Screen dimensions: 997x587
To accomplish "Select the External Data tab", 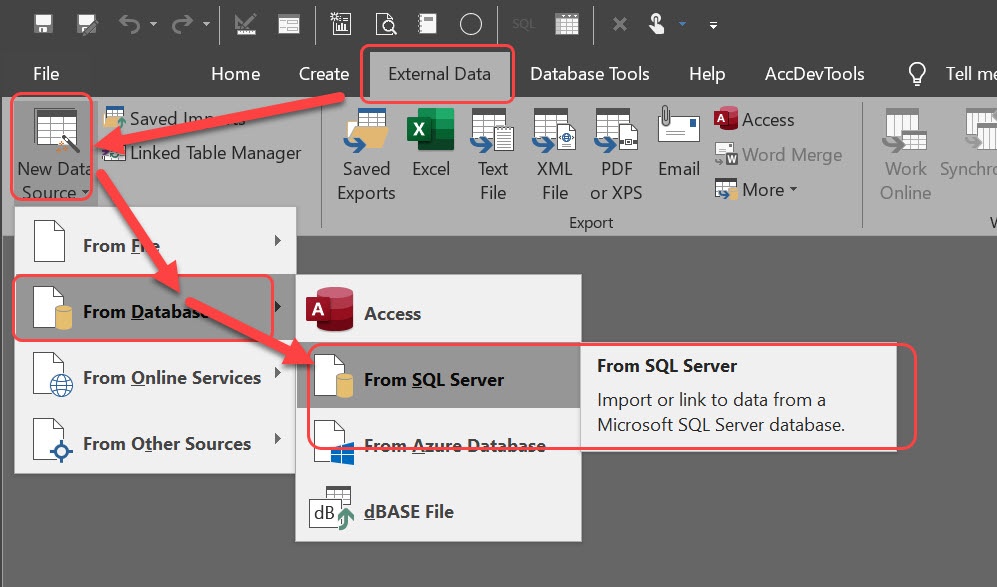I will pos(439,74).
